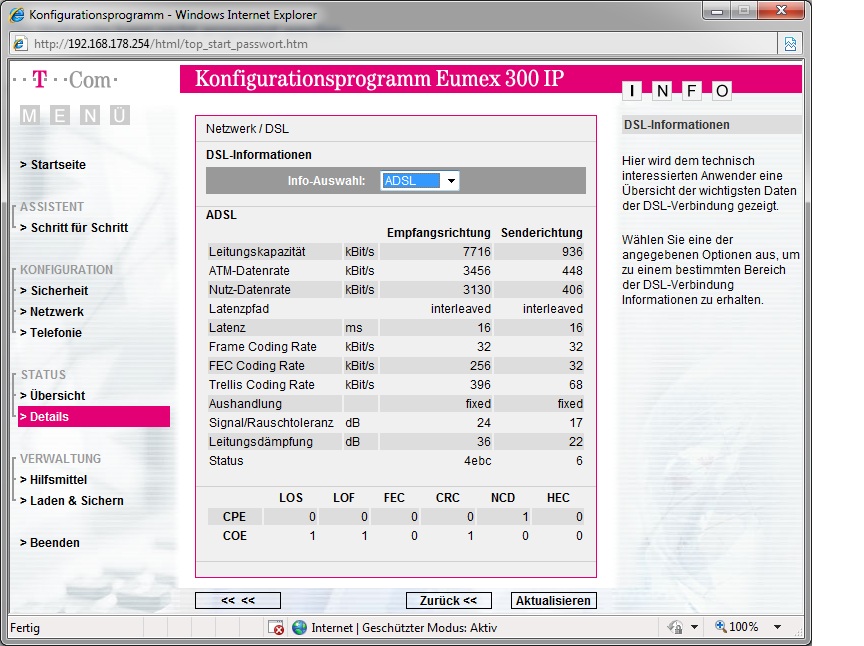
Task: Click the FEC Coding Rate label
Action: point(257,365)
